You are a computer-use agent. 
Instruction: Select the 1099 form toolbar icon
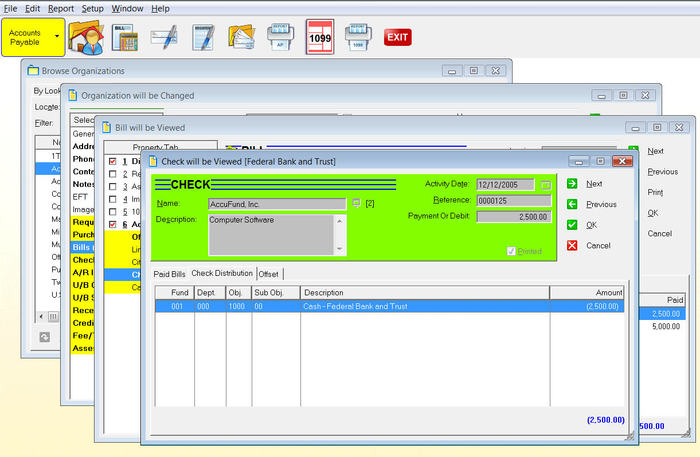coord(319,37)
